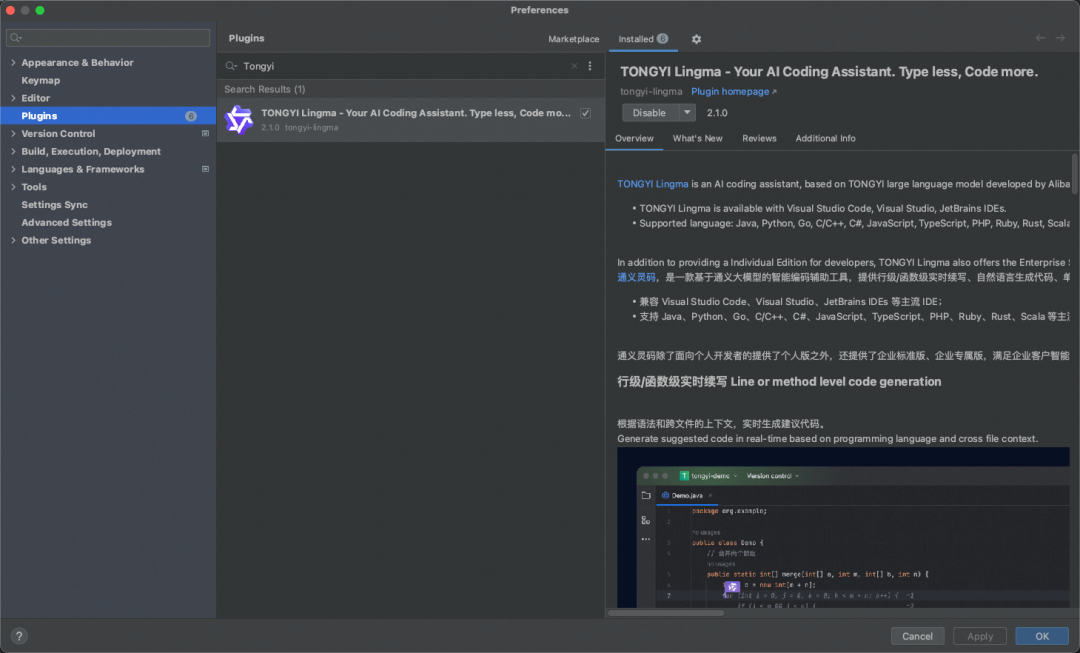The width and height of the screenshot is (1080, 653).
Task: Click the Languages & Frameworks project-level icon
Action: [205, 169]
